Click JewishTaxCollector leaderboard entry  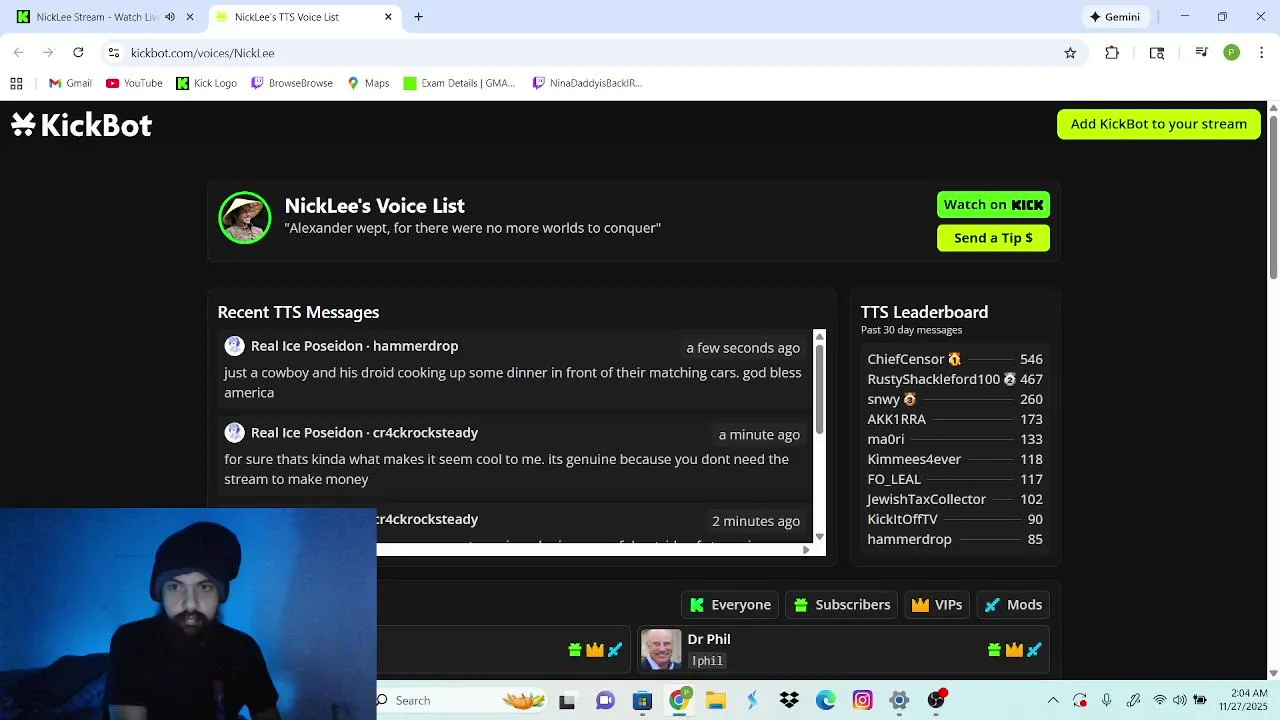click(x=926, y=499)
